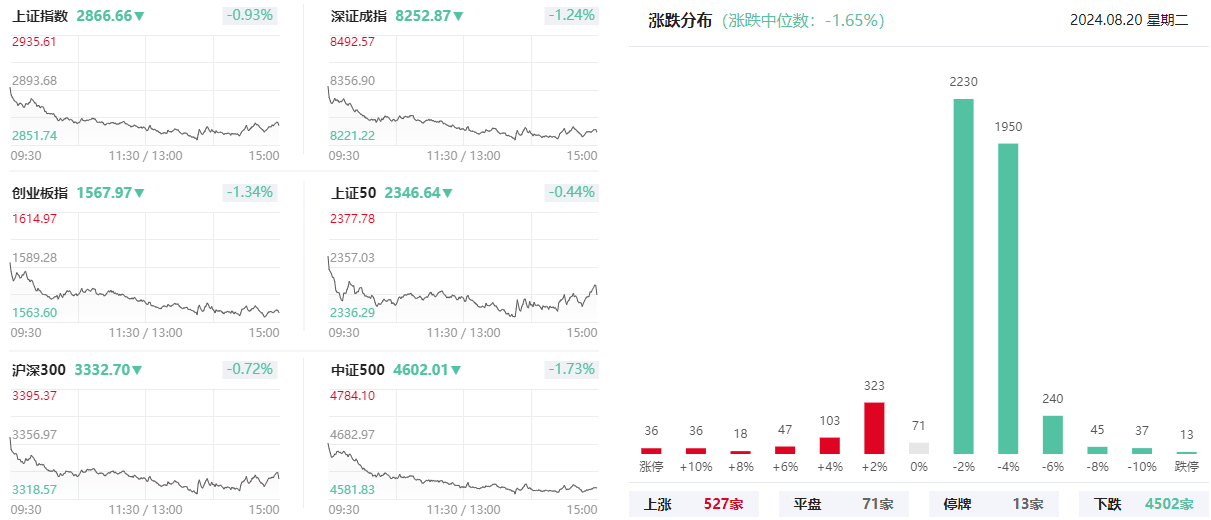The height and width of the screenshot is (520, 1211).
Task: Click the down arrow next to 上证50 2346.64
Action: pos(447,193)
